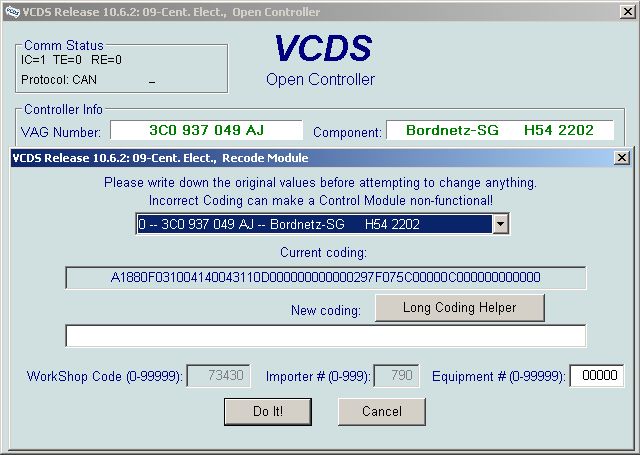Cancel the recode operation
This screenshot has height=455, width=640.
382,411
